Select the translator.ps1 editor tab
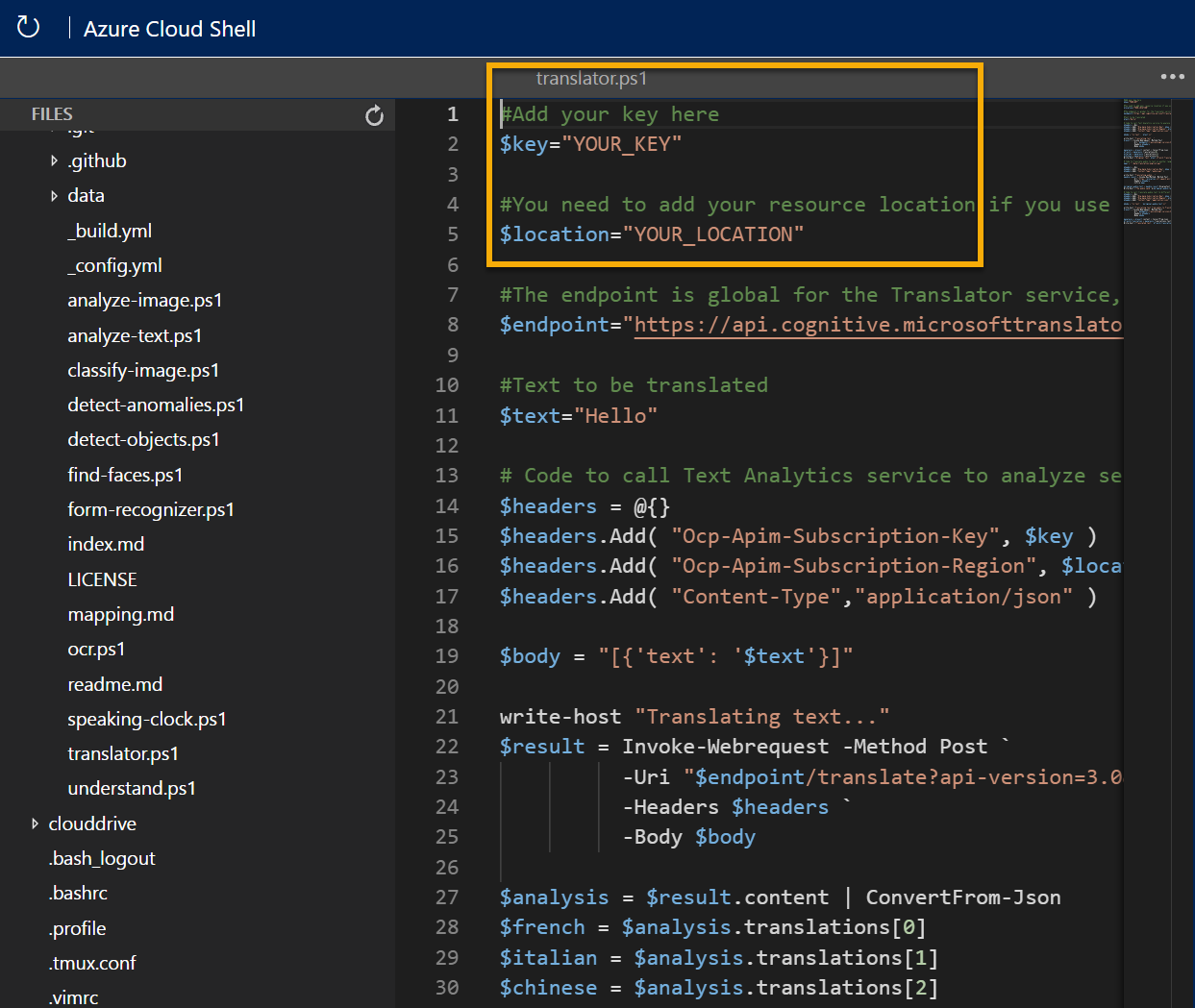The width and height of the screenshot is (1195, 1008). 591,79
